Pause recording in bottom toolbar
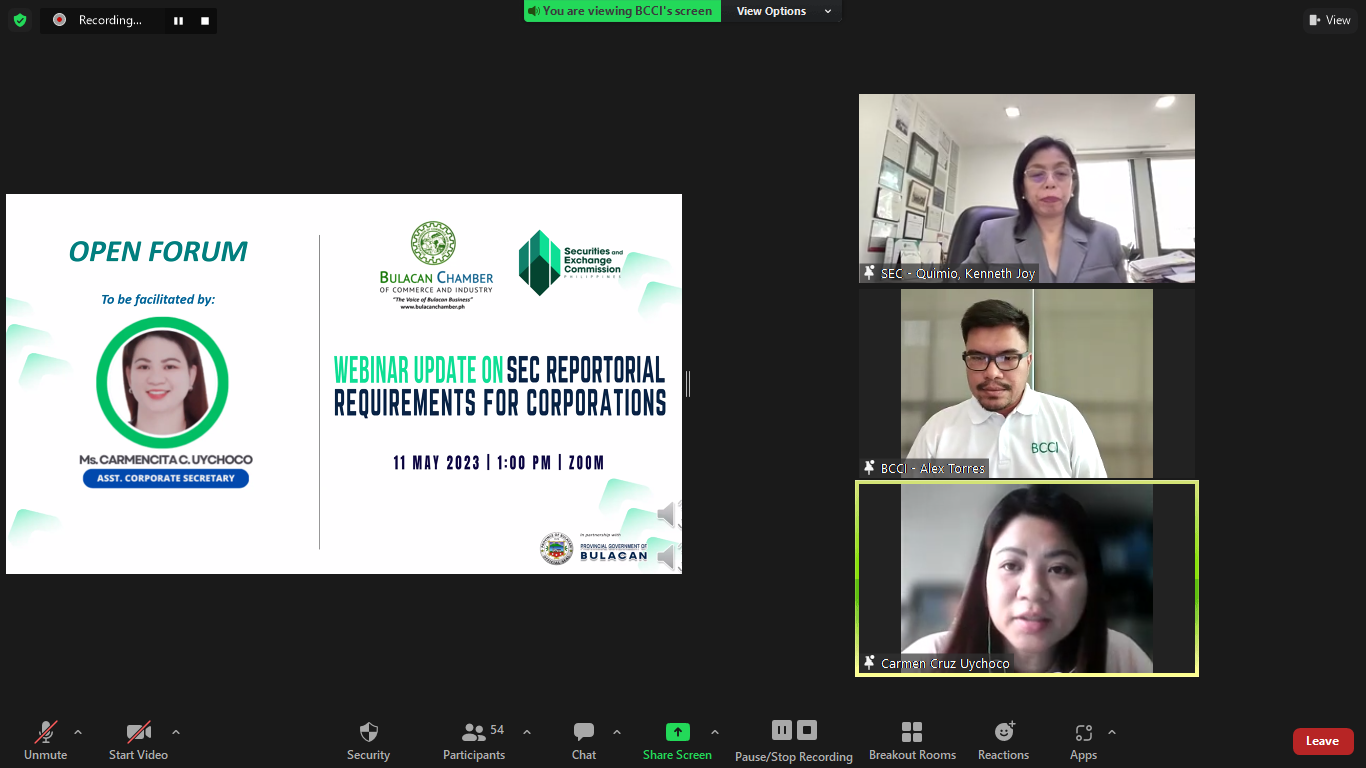The width and height of the screenshot is (1366, 768). [x=782, y=730]
